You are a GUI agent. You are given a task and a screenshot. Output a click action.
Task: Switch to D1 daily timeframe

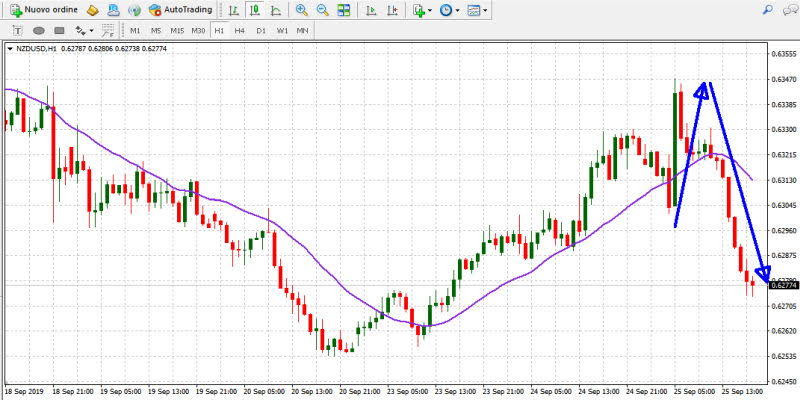pos(261,31)
